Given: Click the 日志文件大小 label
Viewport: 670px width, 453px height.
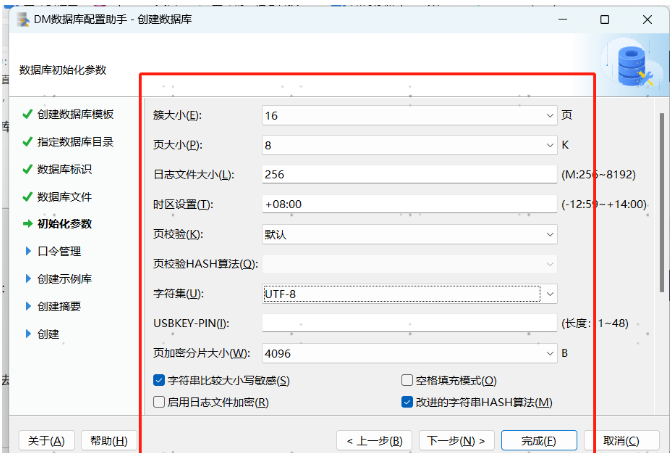Looking at the screenshot, I should coord(194,175).
